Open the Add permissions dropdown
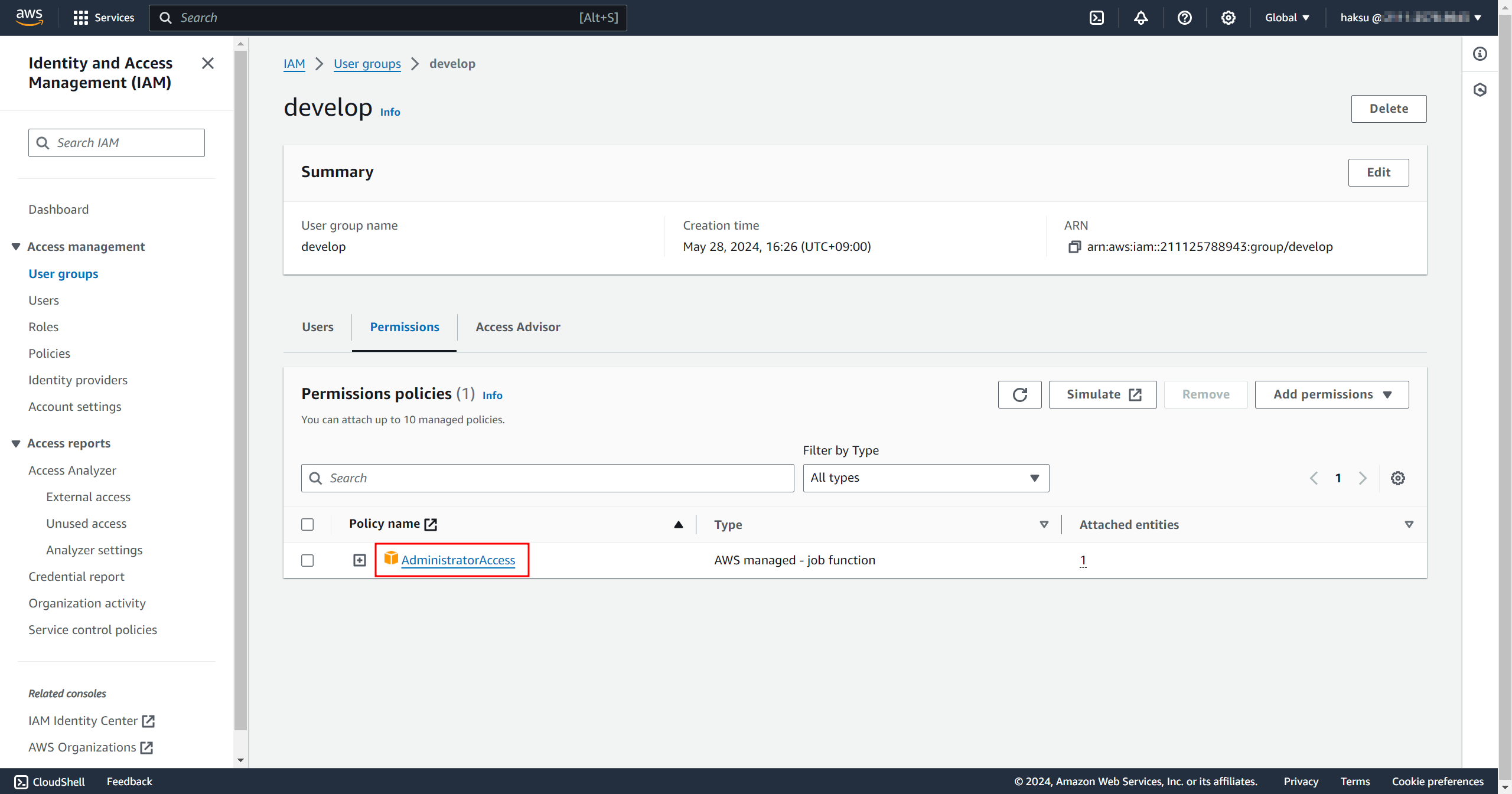Viewport: 1512px width, 794px height. [1331, 394]
